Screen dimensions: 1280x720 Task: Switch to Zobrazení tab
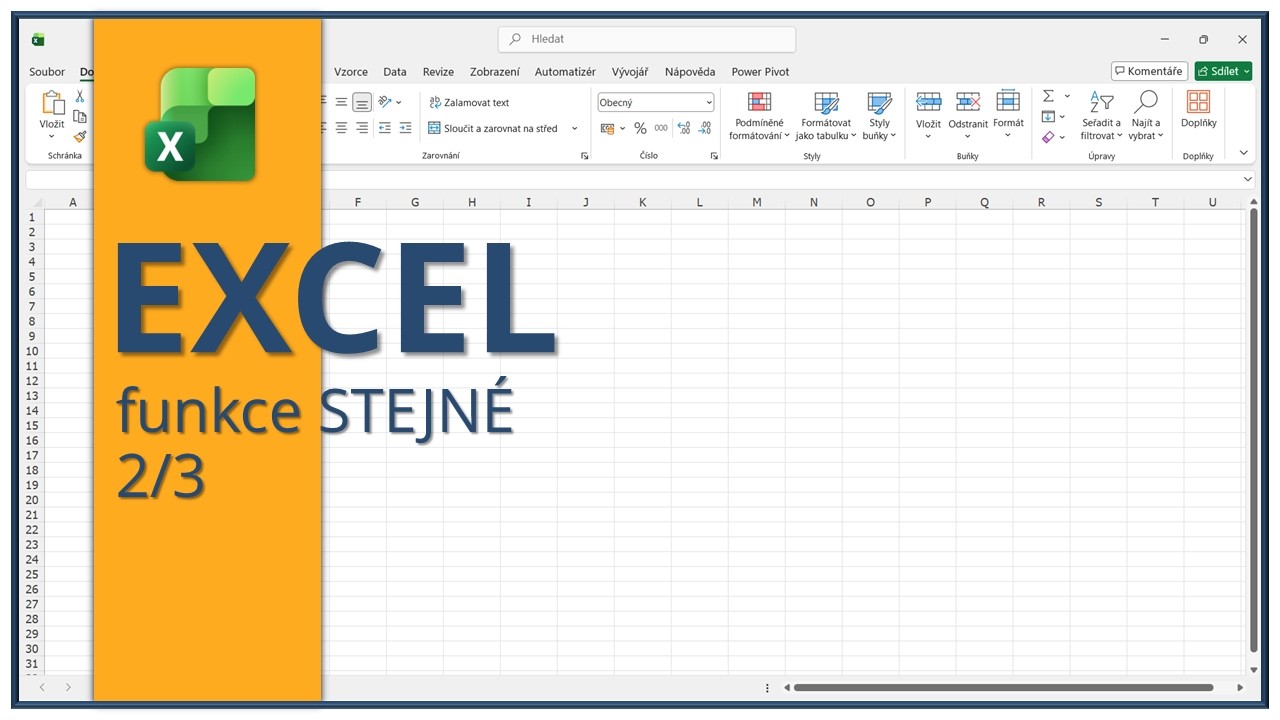[x=495, y=72]
